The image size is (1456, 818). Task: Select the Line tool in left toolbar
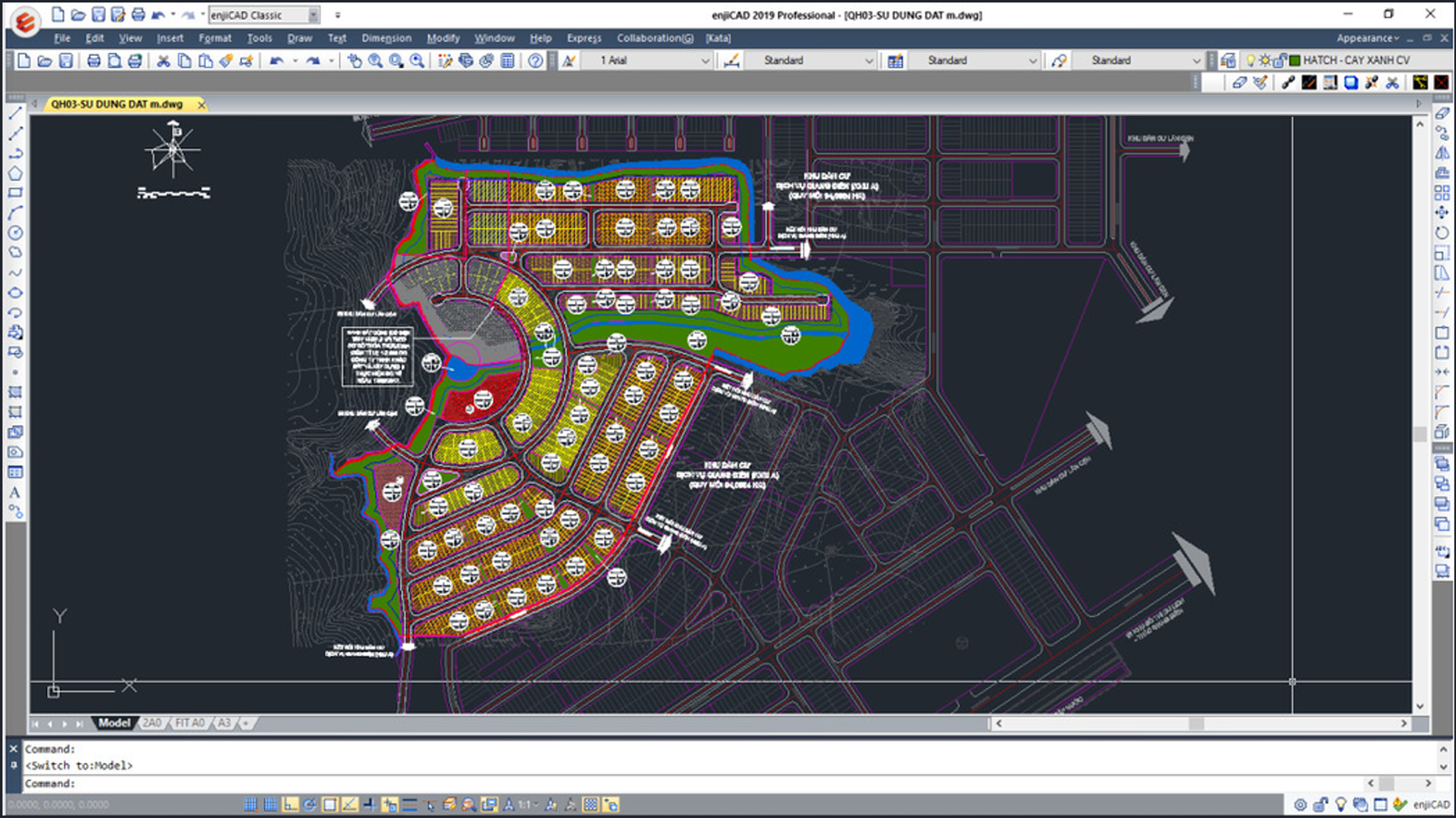15,113
